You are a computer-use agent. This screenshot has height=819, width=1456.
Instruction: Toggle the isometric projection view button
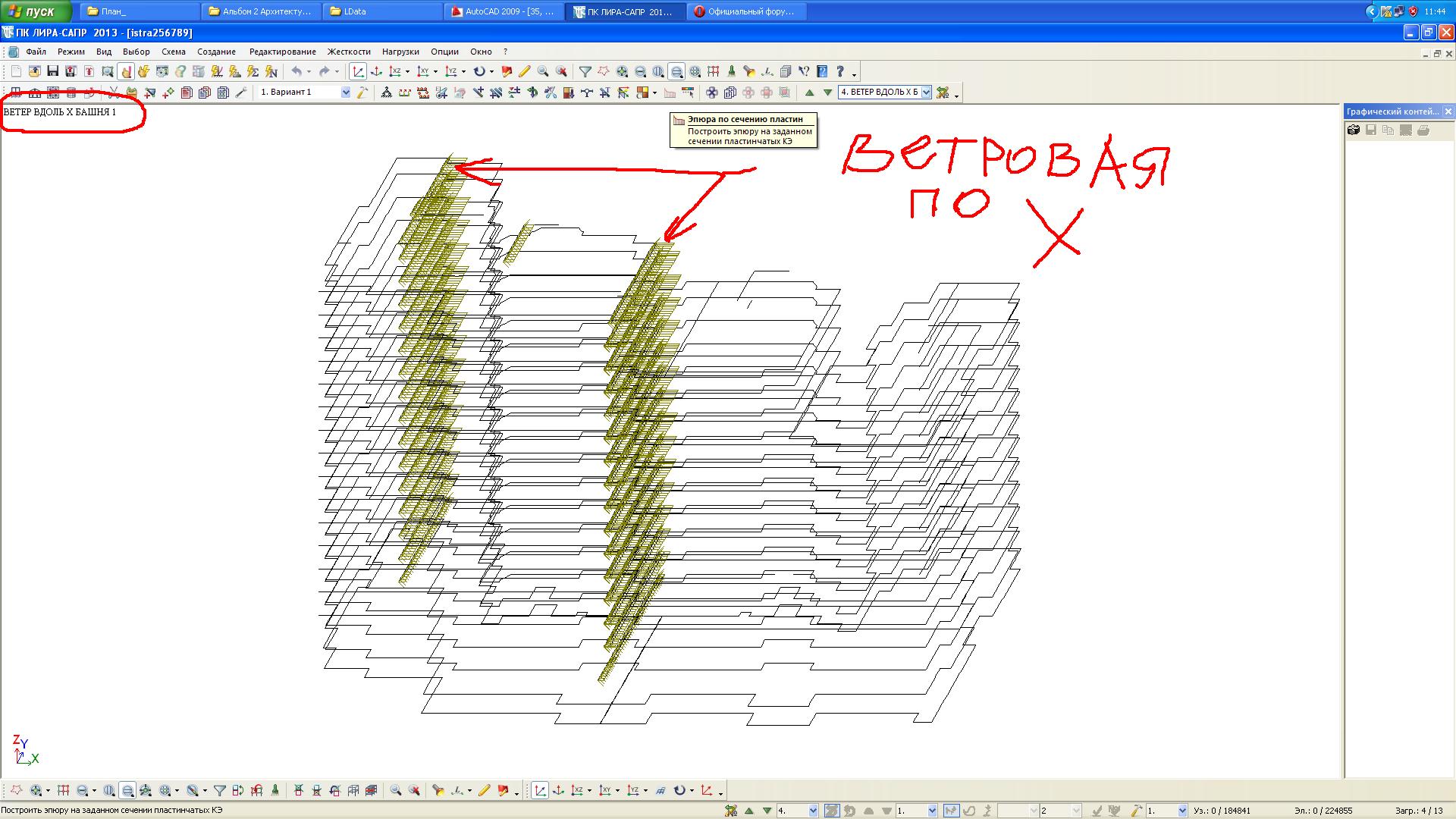pyautogui.click(x=358, y=71)
